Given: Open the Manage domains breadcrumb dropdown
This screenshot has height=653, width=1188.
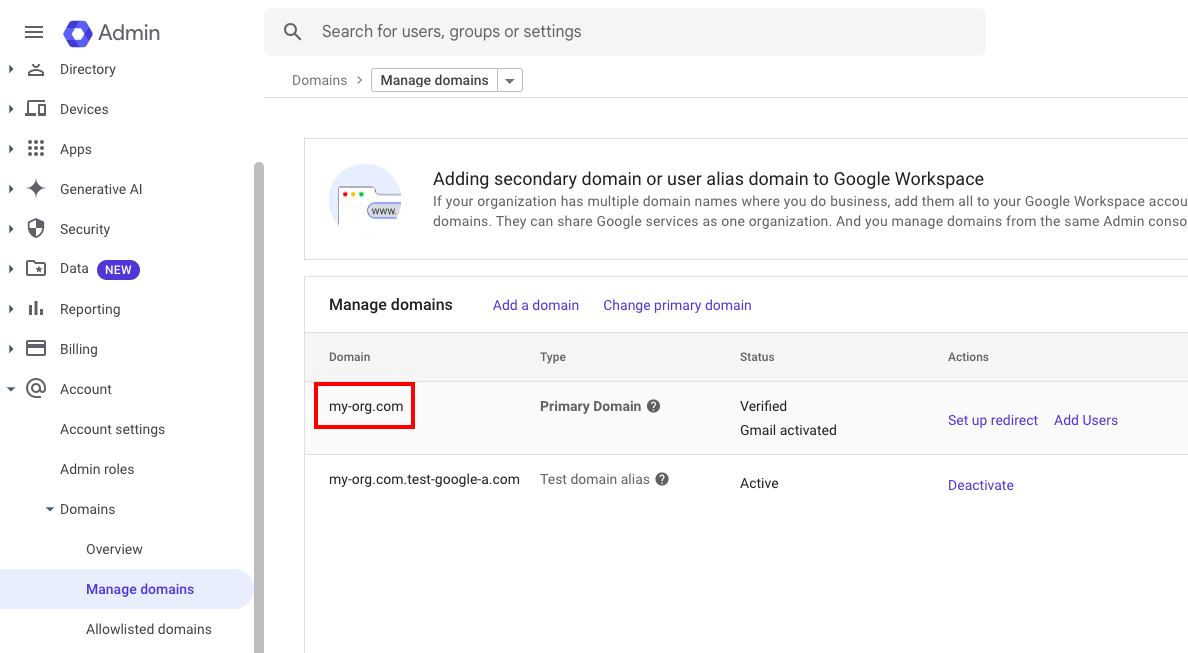Looking at the screenshot, I should [509, 80].
